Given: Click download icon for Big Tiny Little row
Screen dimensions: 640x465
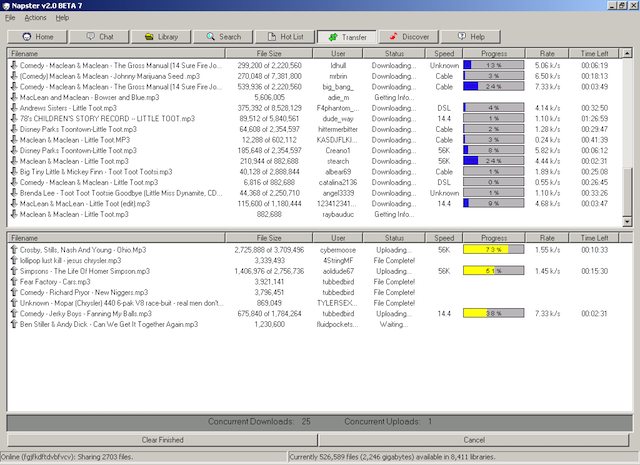Looking at the screenshot, I should click(14, 171).
